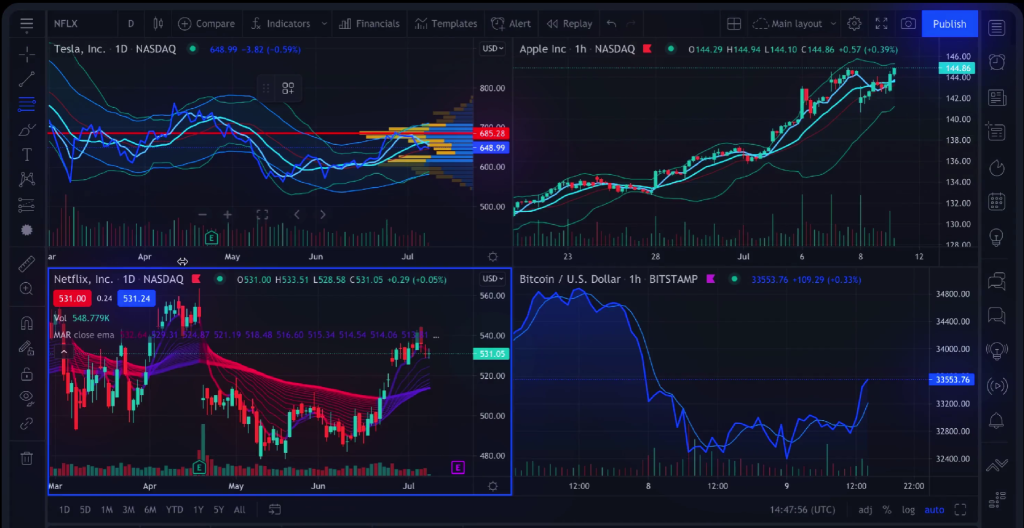Open the Main layout dropdown

coord(795,24)
